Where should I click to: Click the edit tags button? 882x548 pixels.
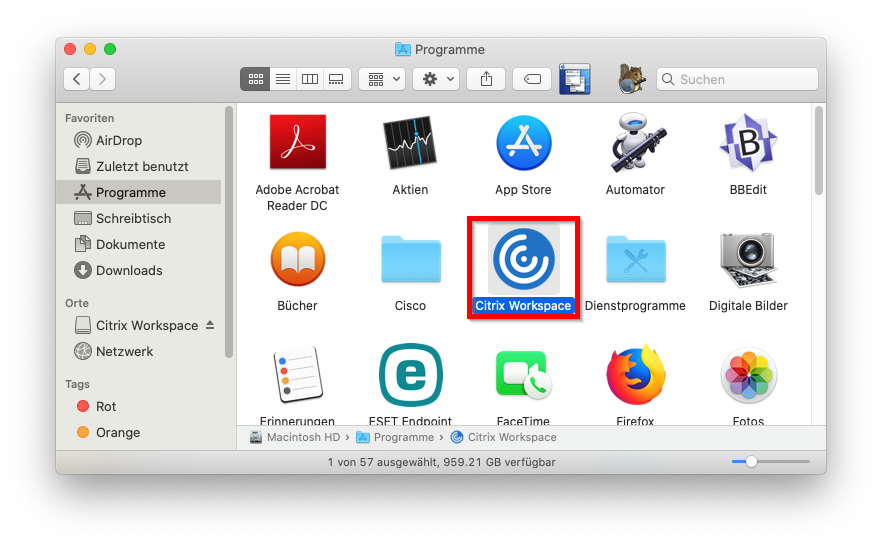532,79
